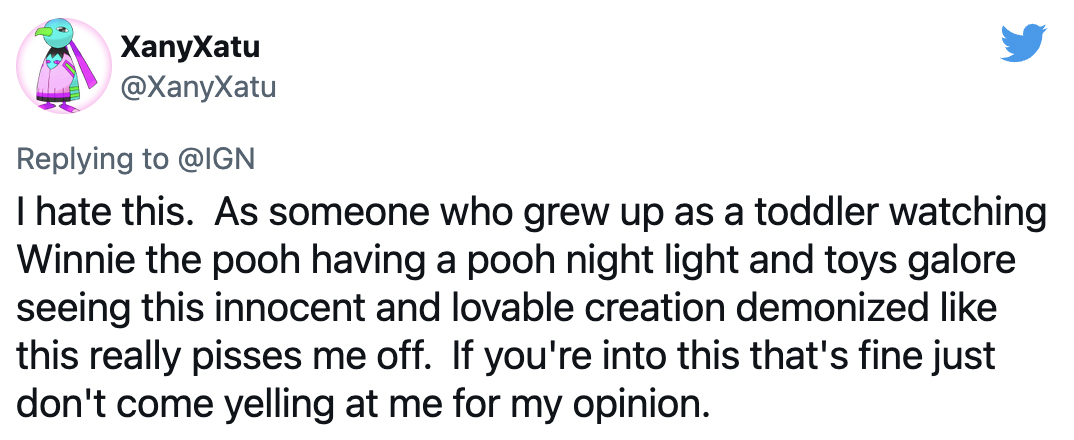Image resolution: width=1074 pixels, height=440 pixels.
Task: Click the bold XanyXatu display name
Action: (x=190, y=47)
